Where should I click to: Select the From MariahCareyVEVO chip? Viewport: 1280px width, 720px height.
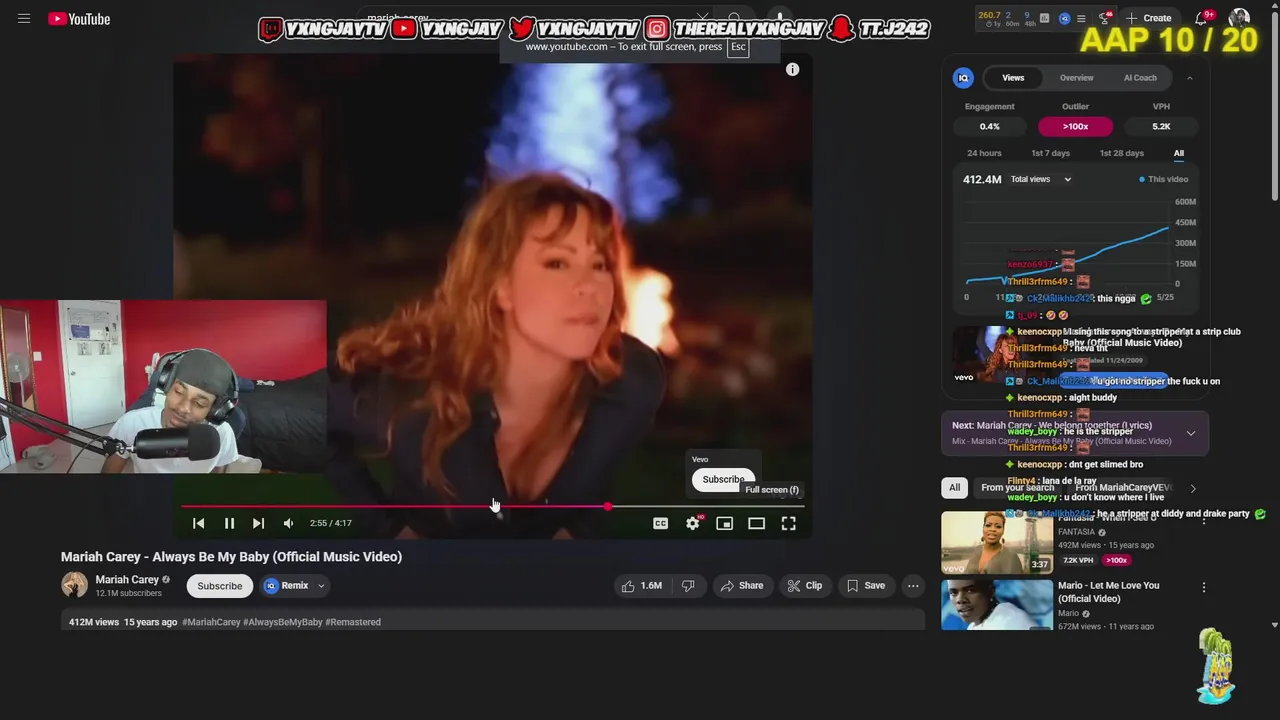click(1124, 487)
